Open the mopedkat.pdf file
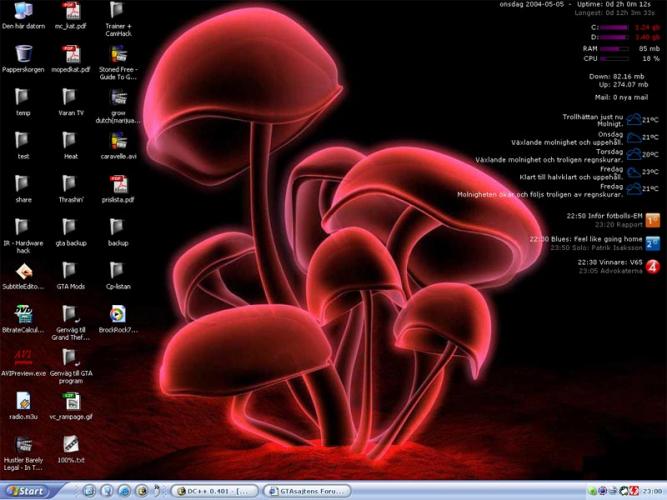 click(70, 55)
